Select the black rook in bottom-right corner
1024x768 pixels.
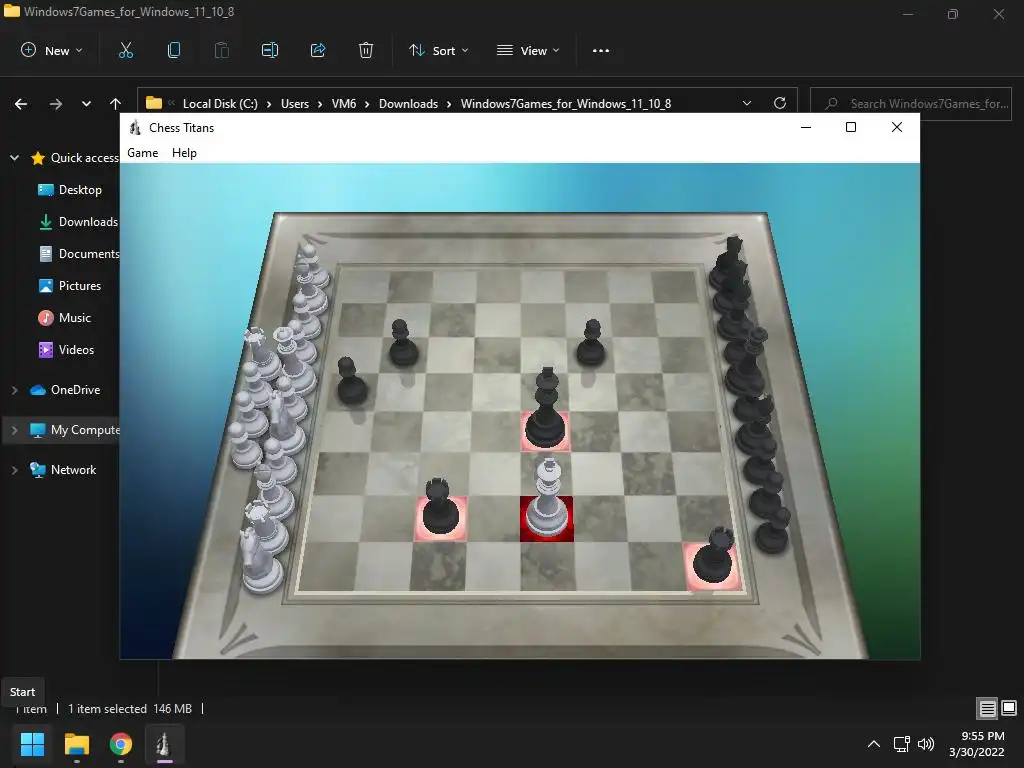point(712,556)
